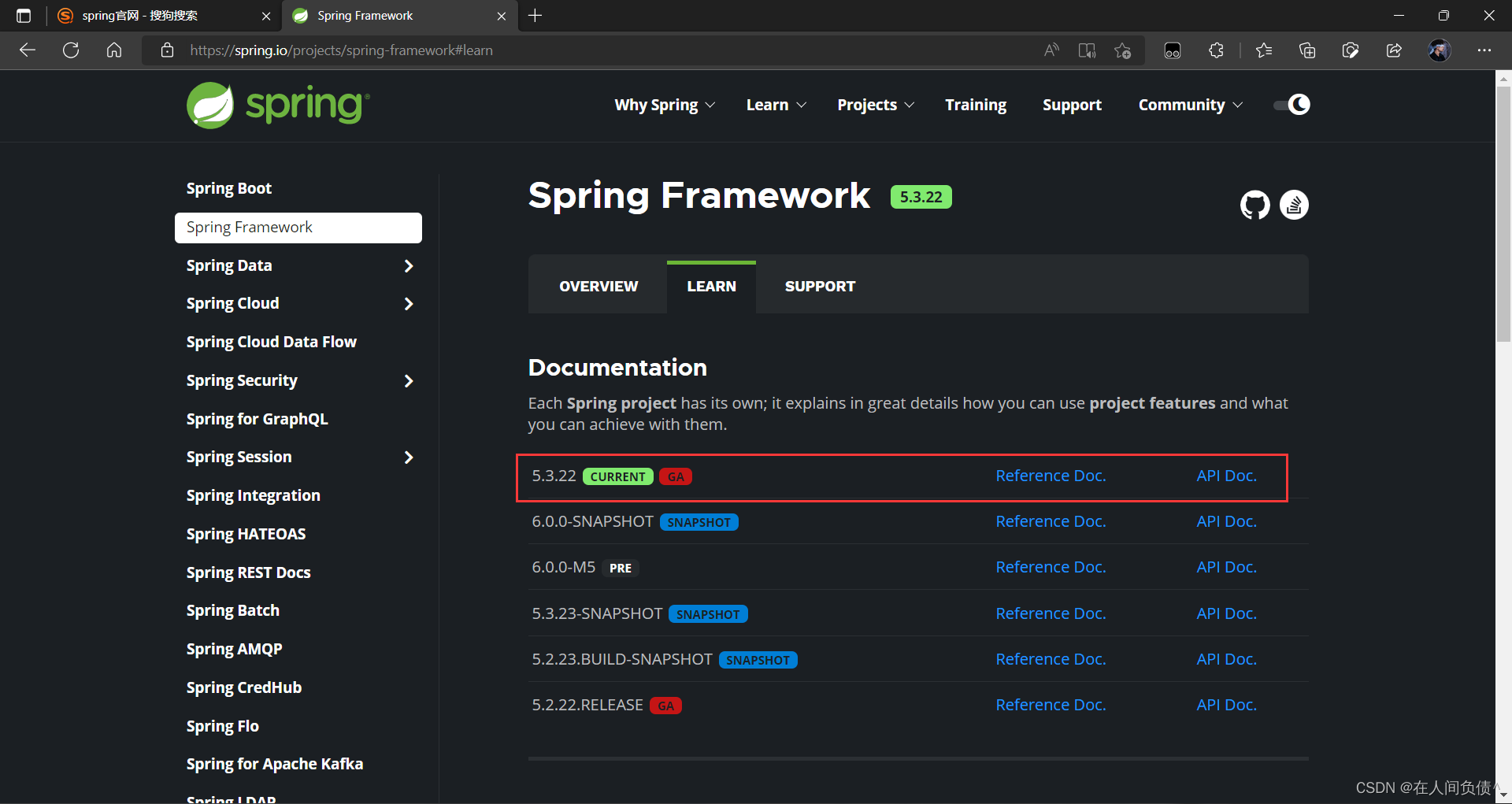Open API Doc. for 6.0.0-SNAPSHOT

[1226, 521]
